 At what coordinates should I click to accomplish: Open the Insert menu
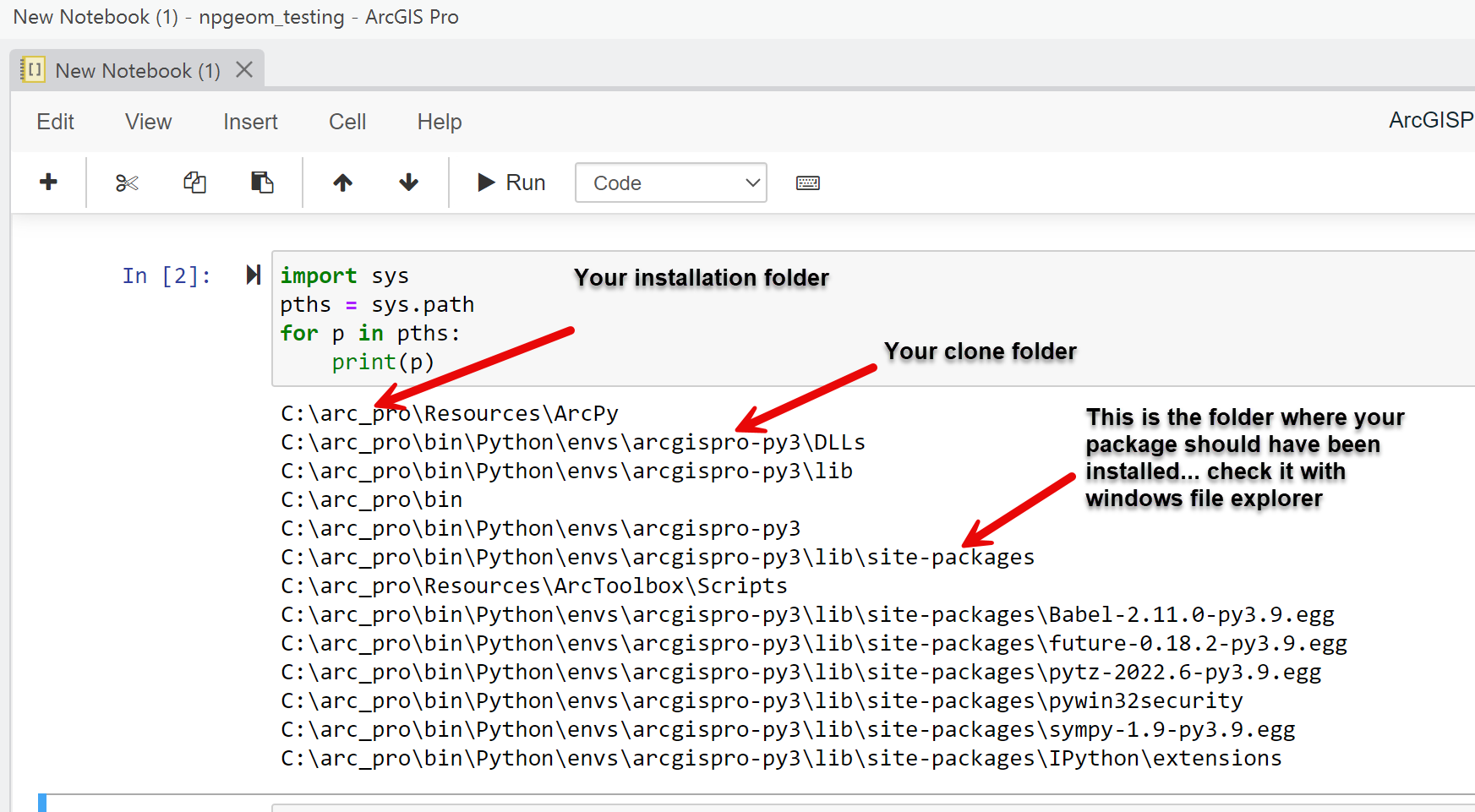(250, 121)
